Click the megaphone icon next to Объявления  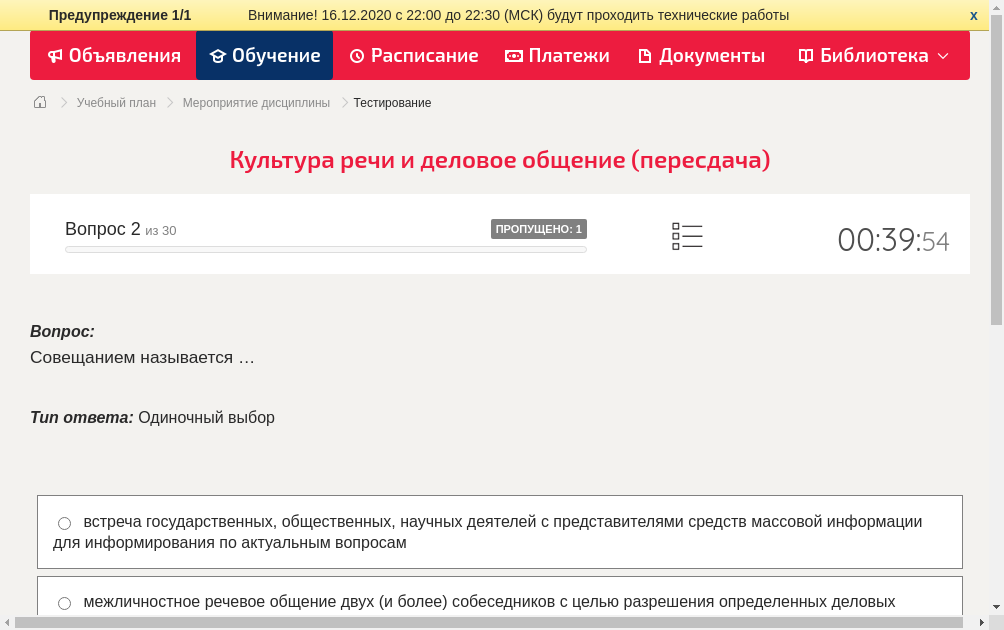tap(56, 56)
